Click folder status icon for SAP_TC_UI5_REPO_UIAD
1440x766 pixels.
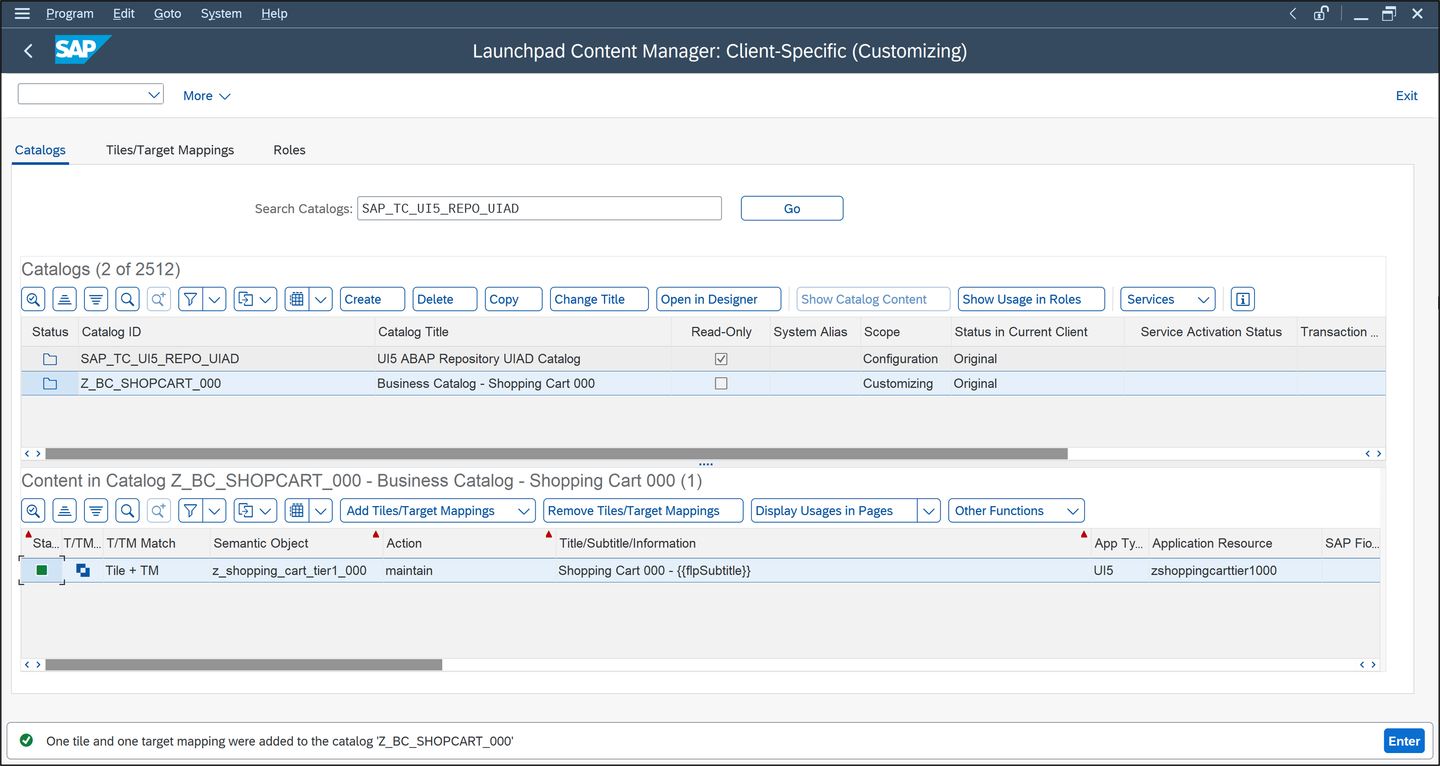(x=50, y=359)
